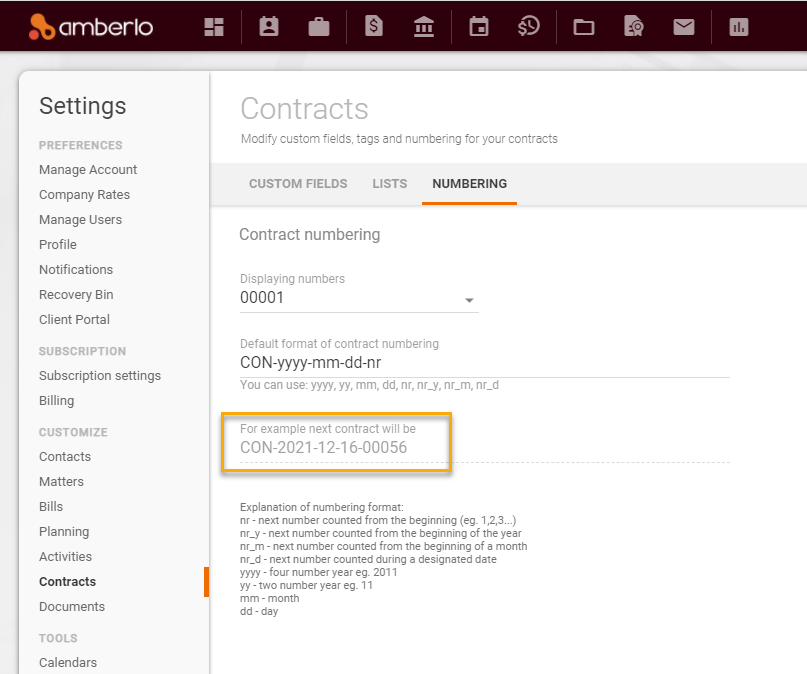
Task: Open the Reports chart icon
Action: pos(738,27)
